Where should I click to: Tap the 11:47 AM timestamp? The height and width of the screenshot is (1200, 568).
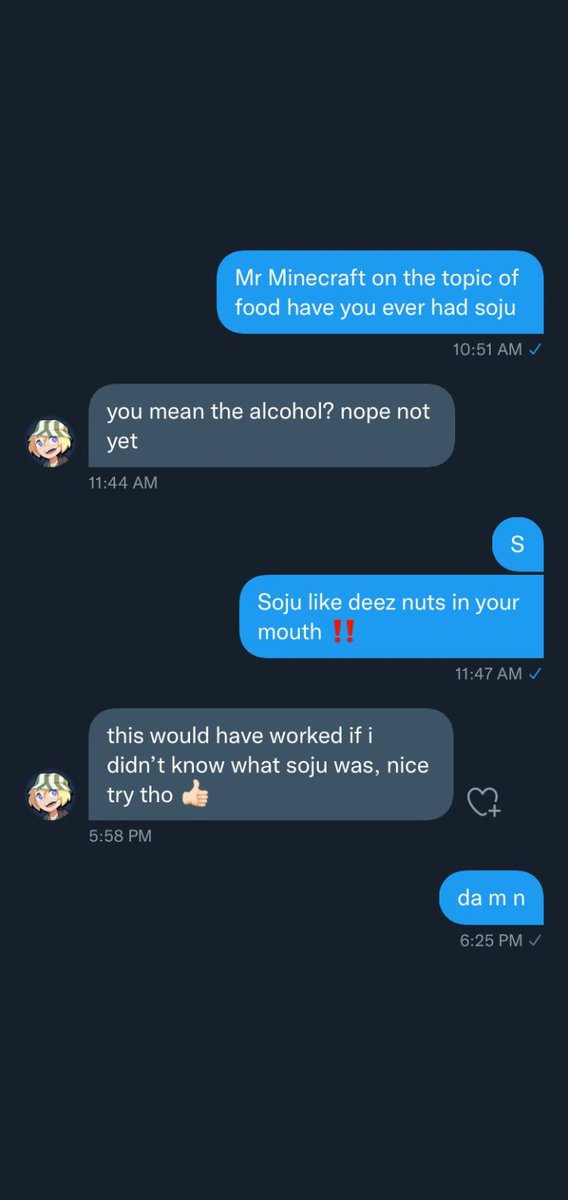[x=488, y=673]
